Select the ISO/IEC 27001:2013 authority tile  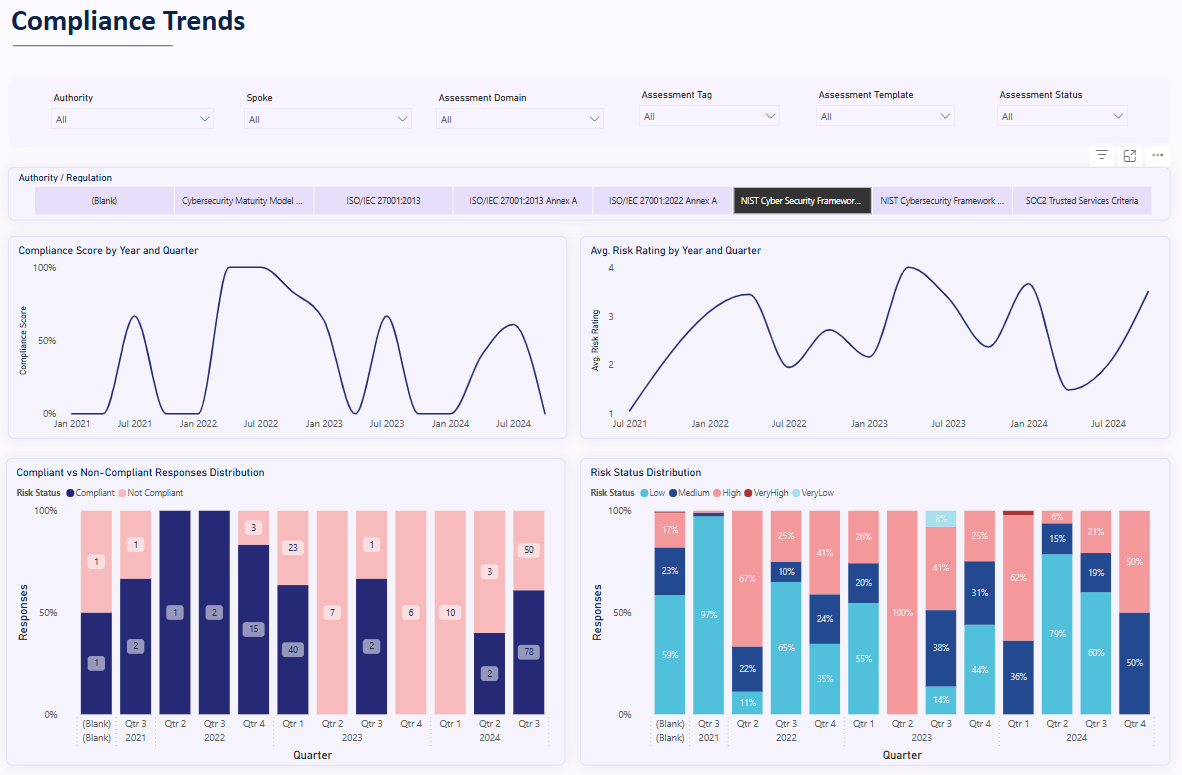(383, 200)
